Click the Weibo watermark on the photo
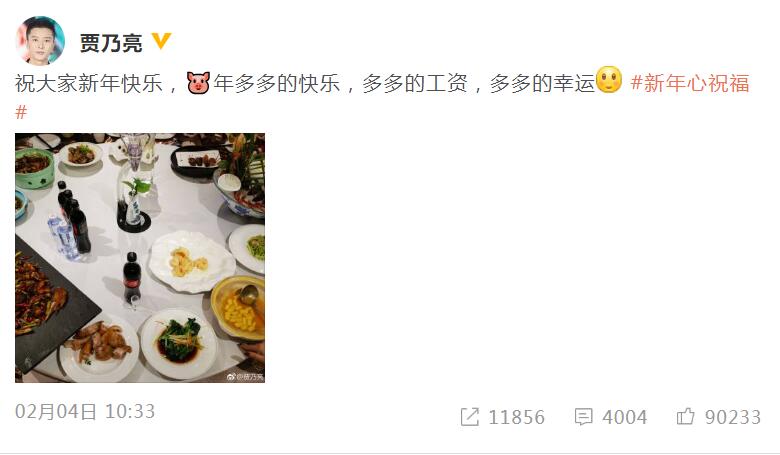The height and width of the screenshot is (455, 780). click(x=245, y=376)
